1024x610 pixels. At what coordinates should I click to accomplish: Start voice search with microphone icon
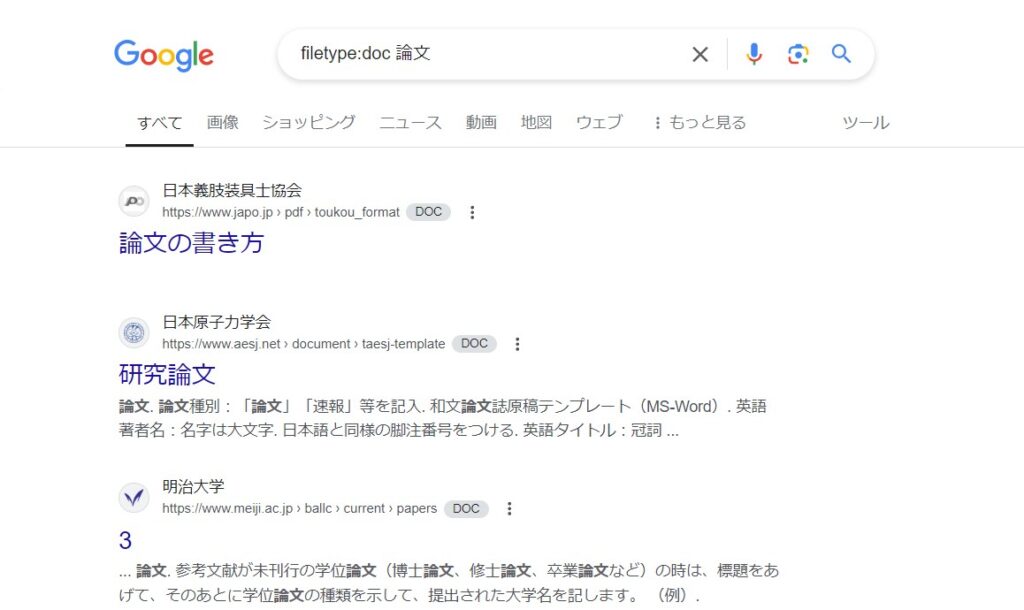754,54
